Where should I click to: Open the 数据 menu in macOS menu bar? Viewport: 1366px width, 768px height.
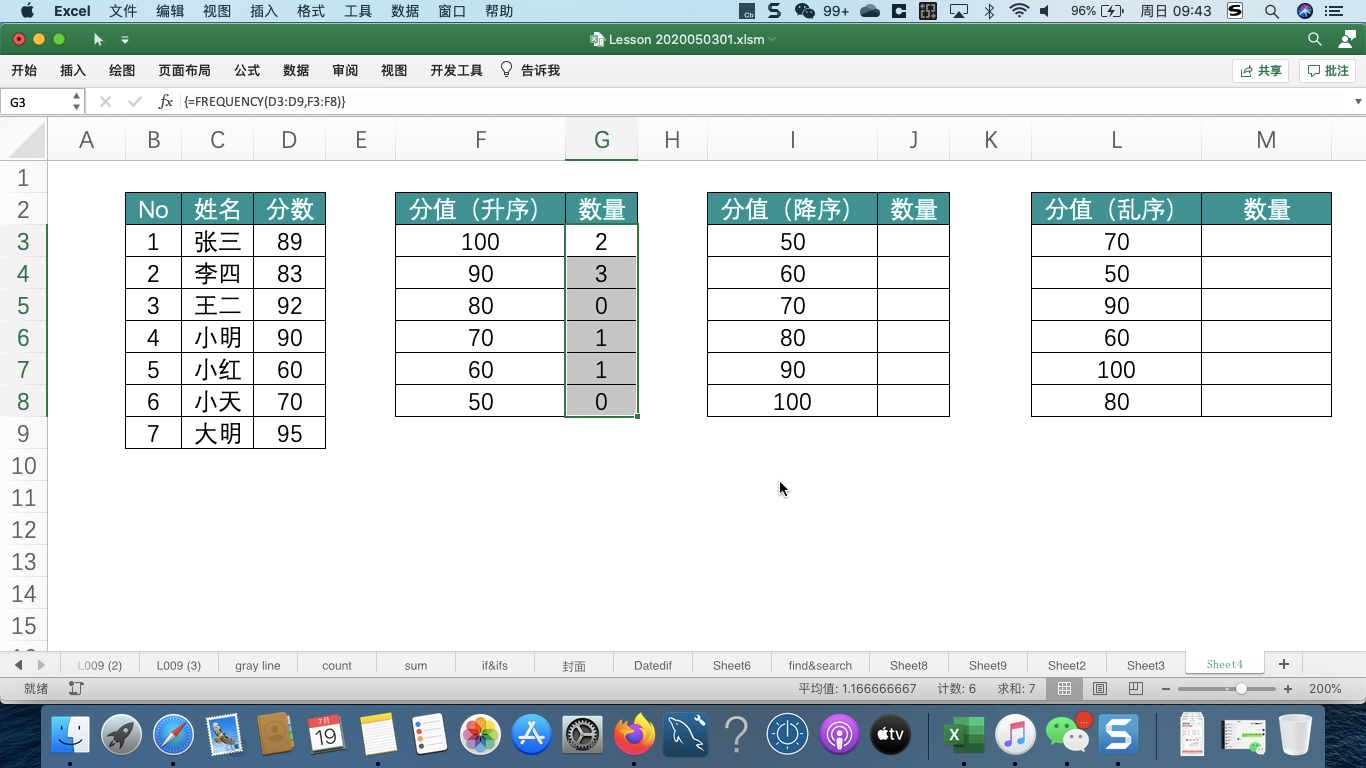coord(405,11)
